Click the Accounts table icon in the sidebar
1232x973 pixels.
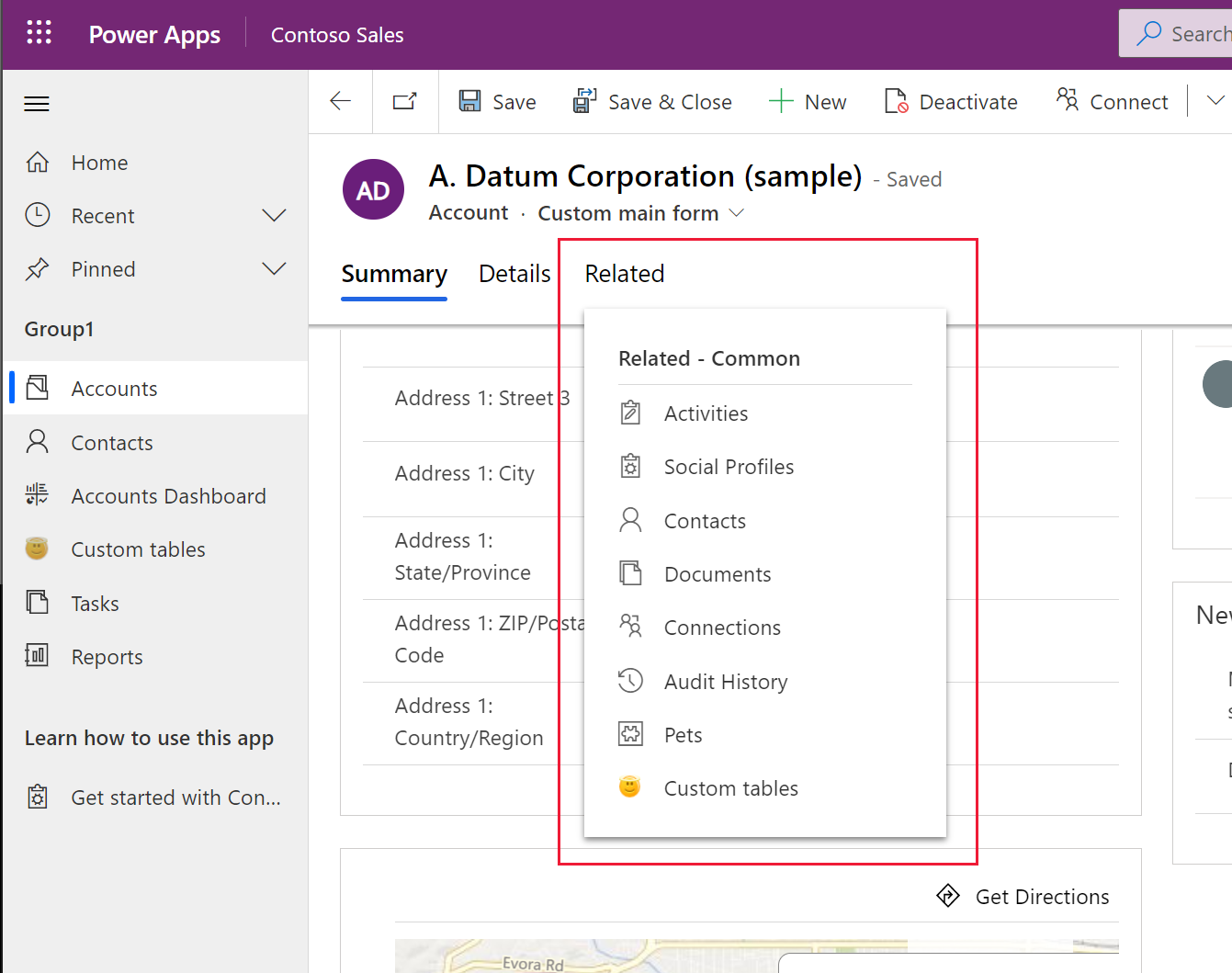tap(37, 388)
